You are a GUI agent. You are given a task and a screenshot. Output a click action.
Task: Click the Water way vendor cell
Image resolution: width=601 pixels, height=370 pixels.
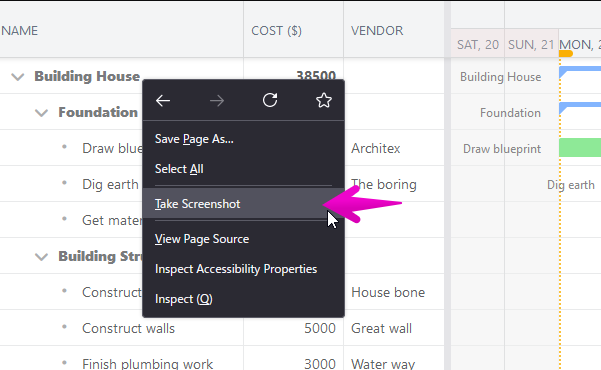(394, 363)
